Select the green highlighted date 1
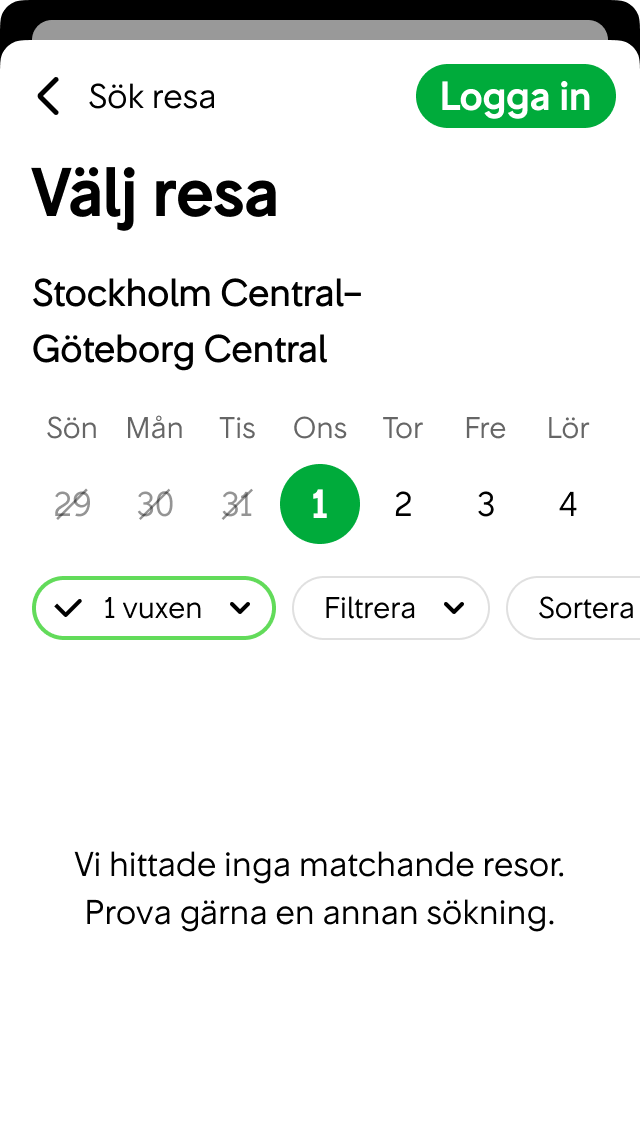This screenshot has height=1136, width=640. [320, 504]
